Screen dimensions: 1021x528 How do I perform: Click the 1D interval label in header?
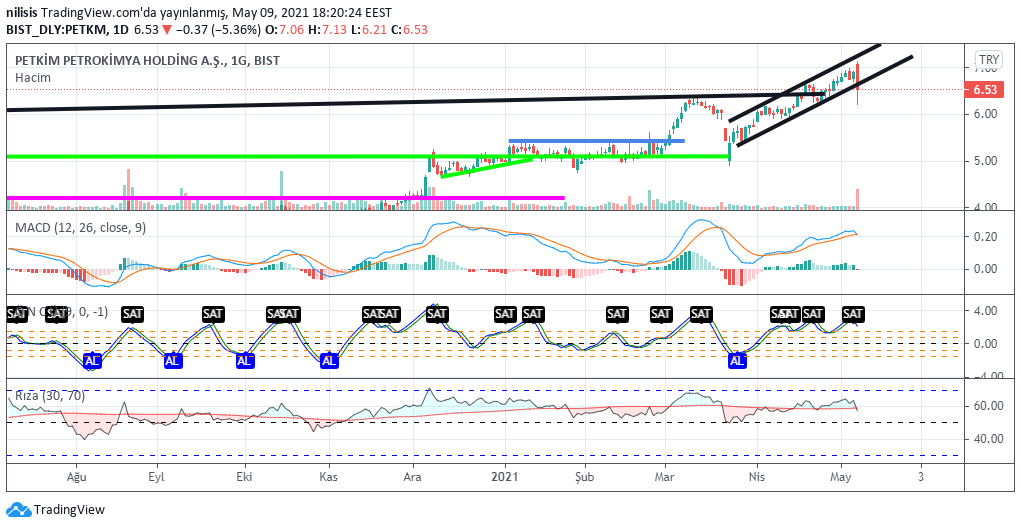coord(121,30)
